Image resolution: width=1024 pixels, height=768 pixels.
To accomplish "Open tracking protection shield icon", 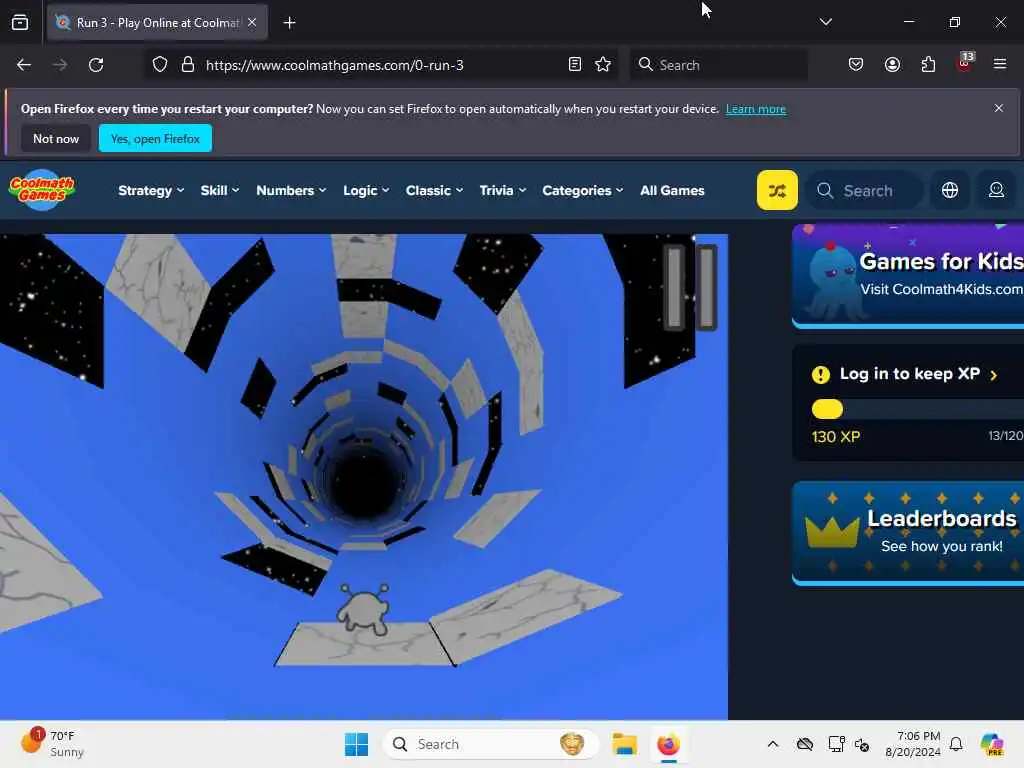I will [x=160, y=65].
